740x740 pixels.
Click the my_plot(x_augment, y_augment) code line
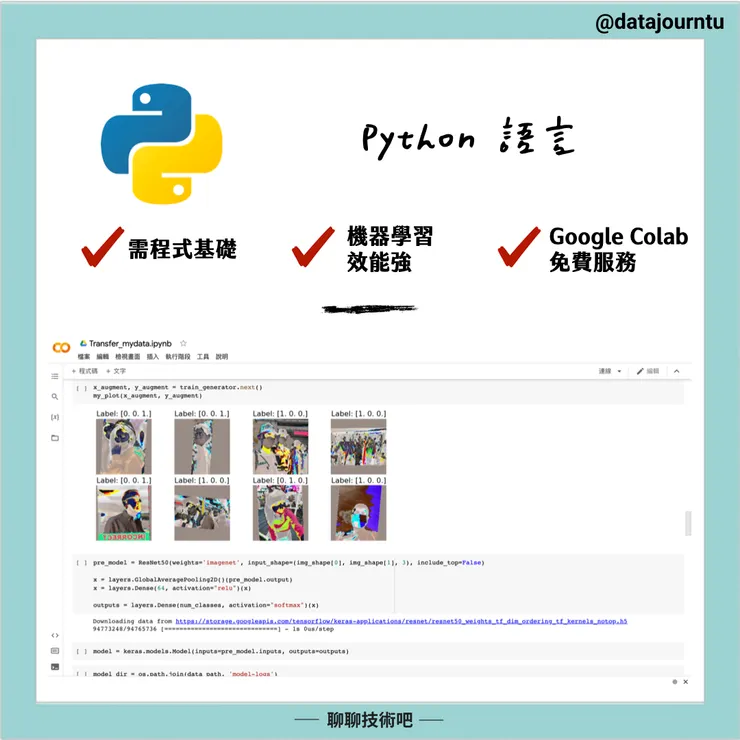pyautogui.click(x=147, y=395)
